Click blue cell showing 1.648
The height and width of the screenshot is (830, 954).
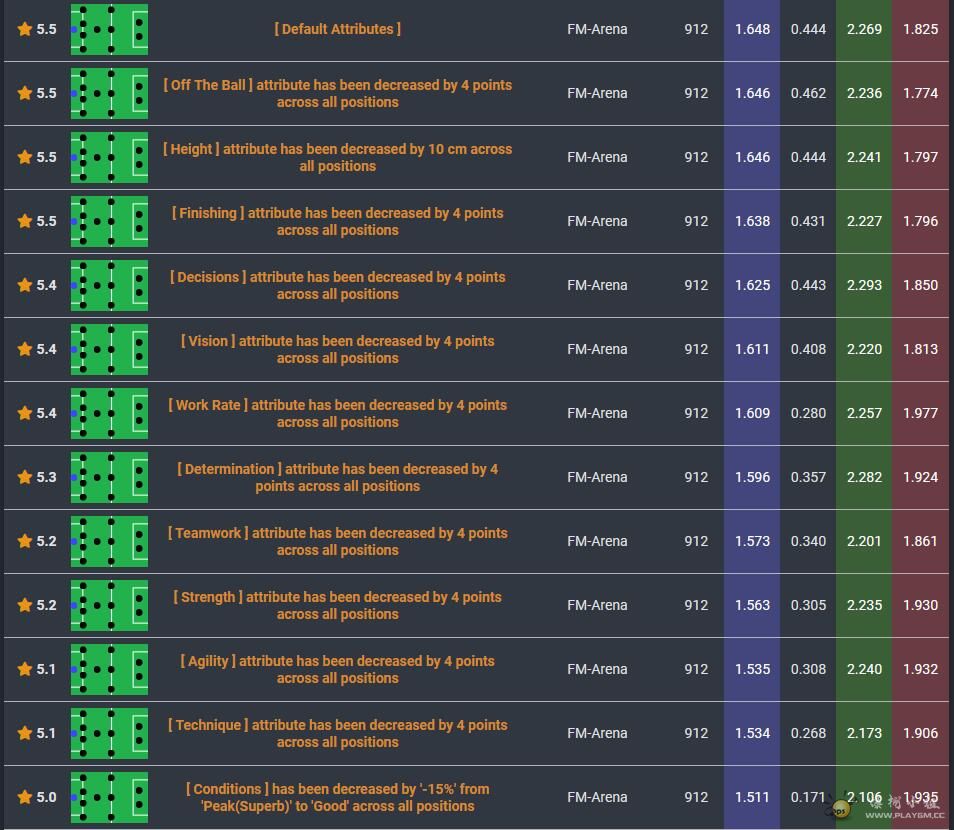752,29
